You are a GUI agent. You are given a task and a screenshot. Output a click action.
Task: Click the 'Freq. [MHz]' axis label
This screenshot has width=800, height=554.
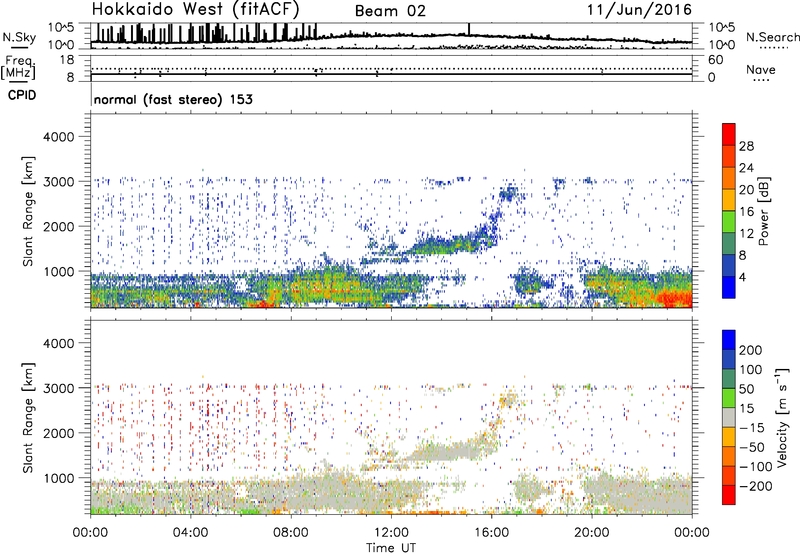(x=18, y=68)
